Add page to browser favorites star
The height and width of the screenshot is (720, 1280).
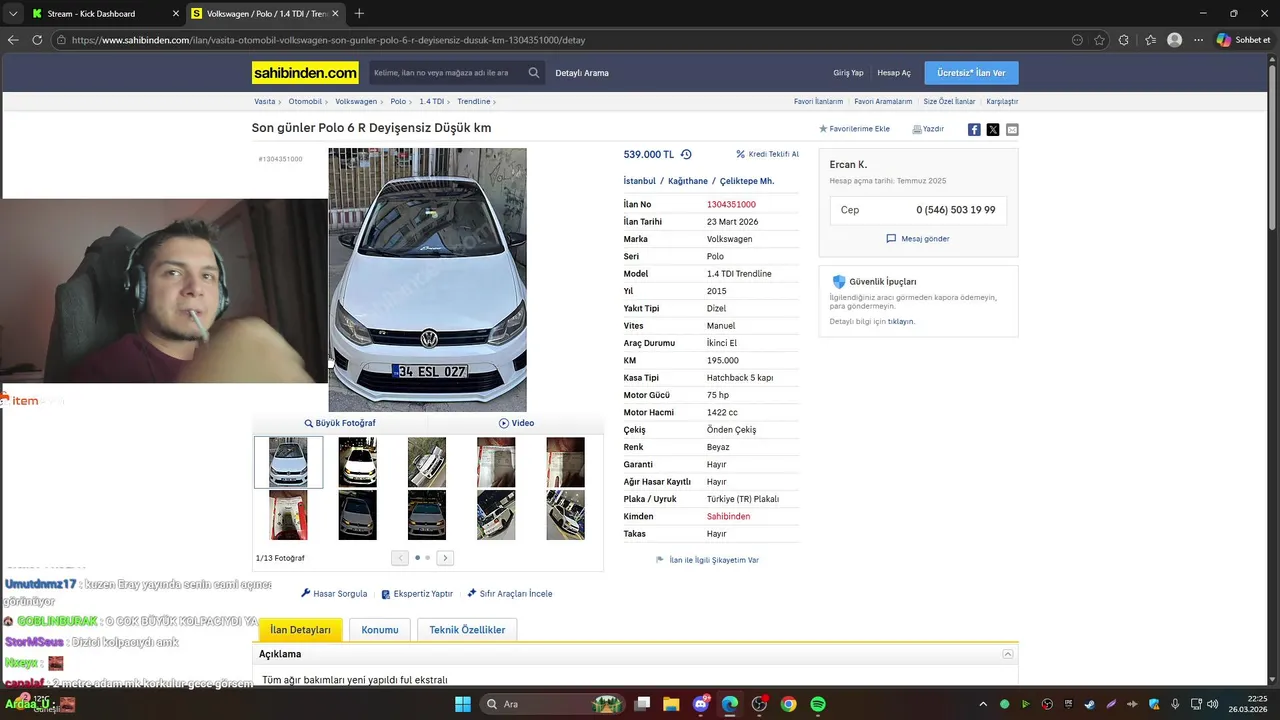pyautogui.click(x=1100, y=40)
